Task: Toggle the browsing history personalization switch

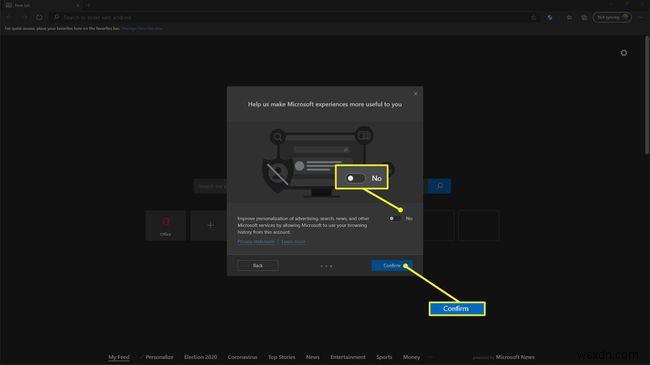Action: [x=395, y=218]
